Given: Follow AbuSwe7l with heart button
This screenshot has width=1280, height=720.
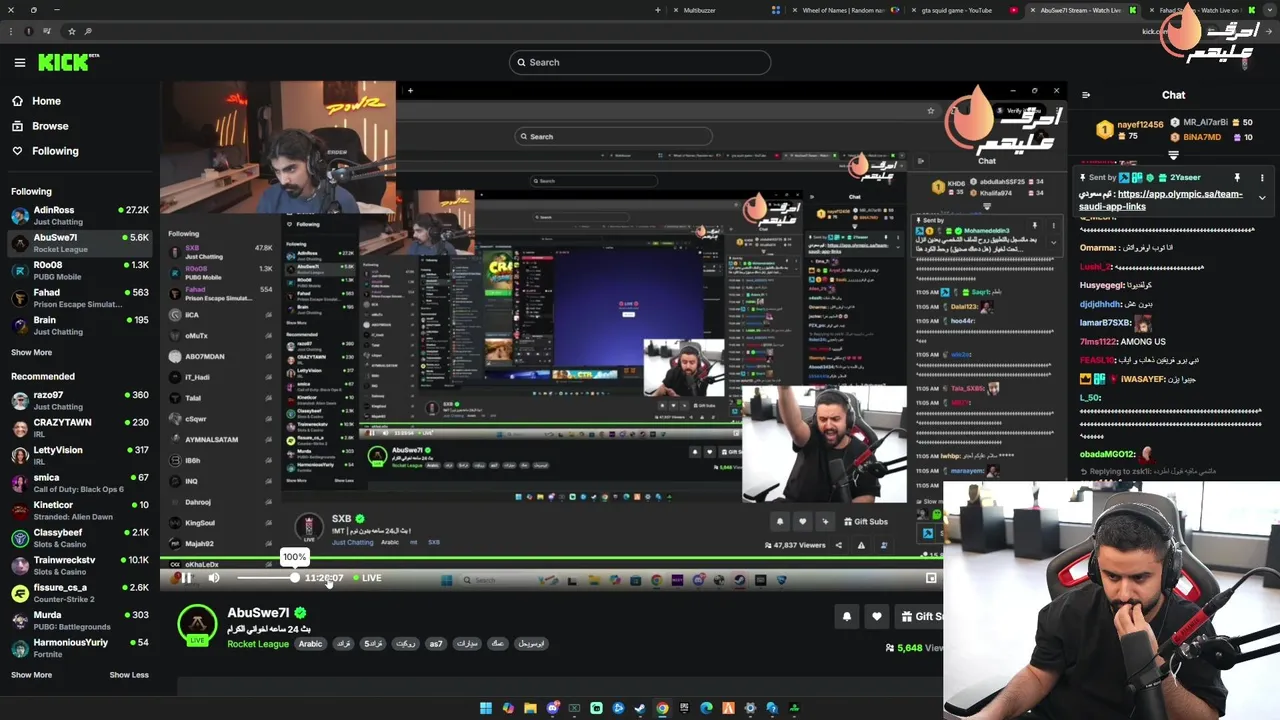Looking at the screenshot, I should [877, 617].
